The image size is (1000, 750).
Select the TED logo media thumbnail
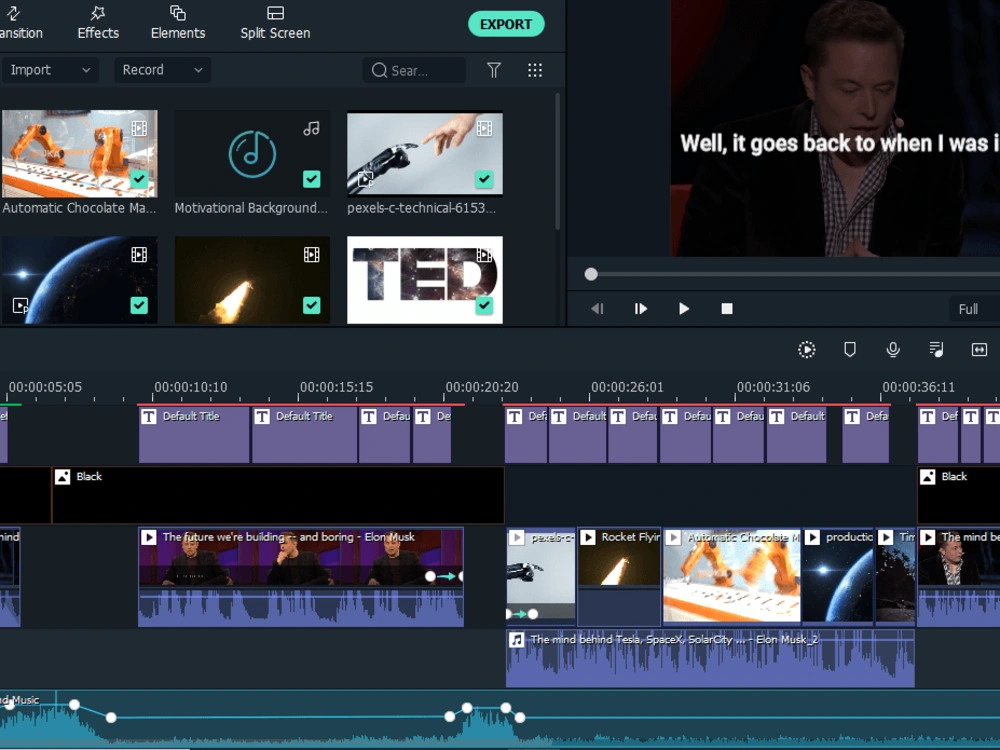[425, 280]
